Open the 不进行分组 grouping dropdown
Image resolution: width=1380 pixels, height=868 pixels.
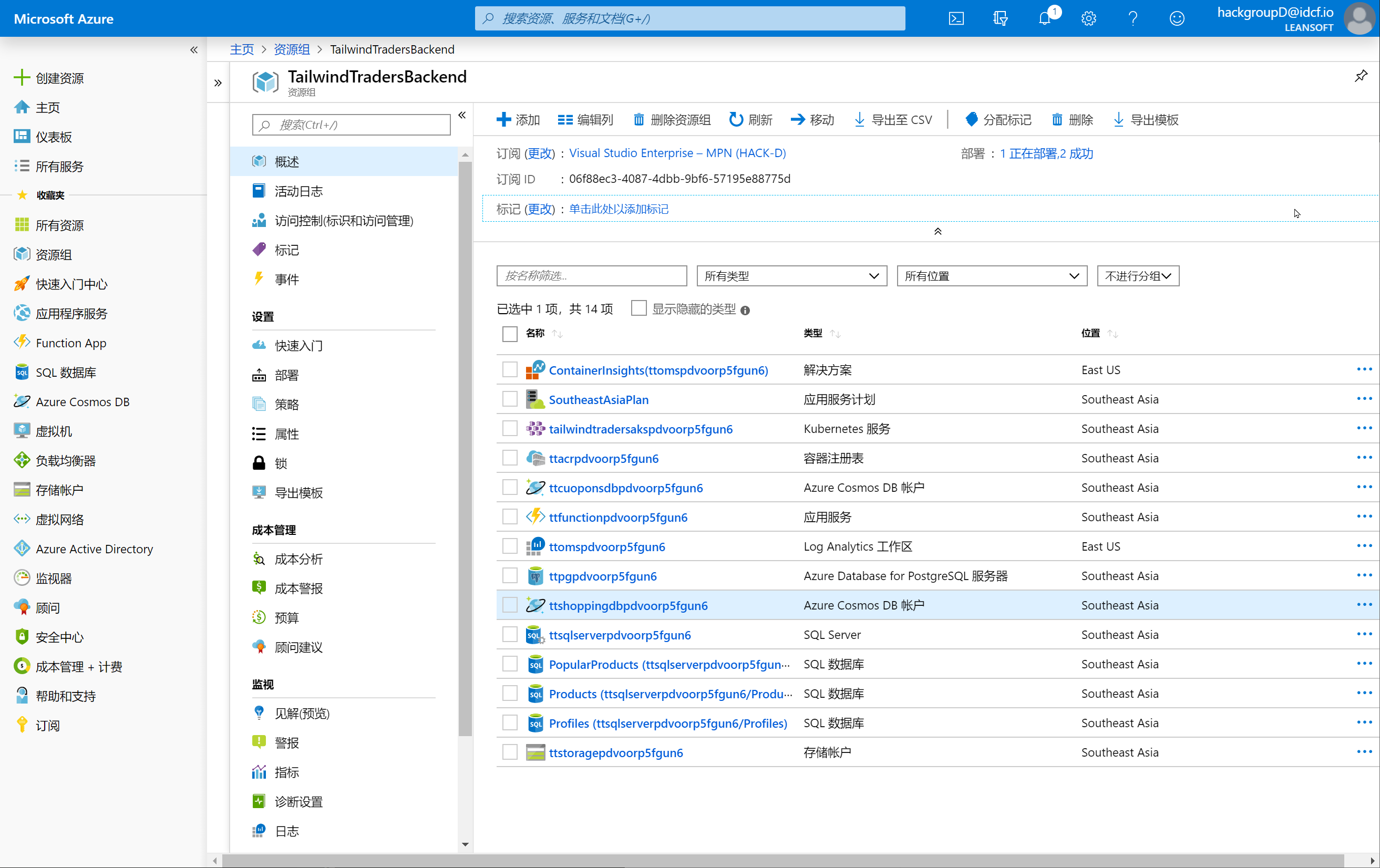pyautogui.click(x=1138, y=275)
